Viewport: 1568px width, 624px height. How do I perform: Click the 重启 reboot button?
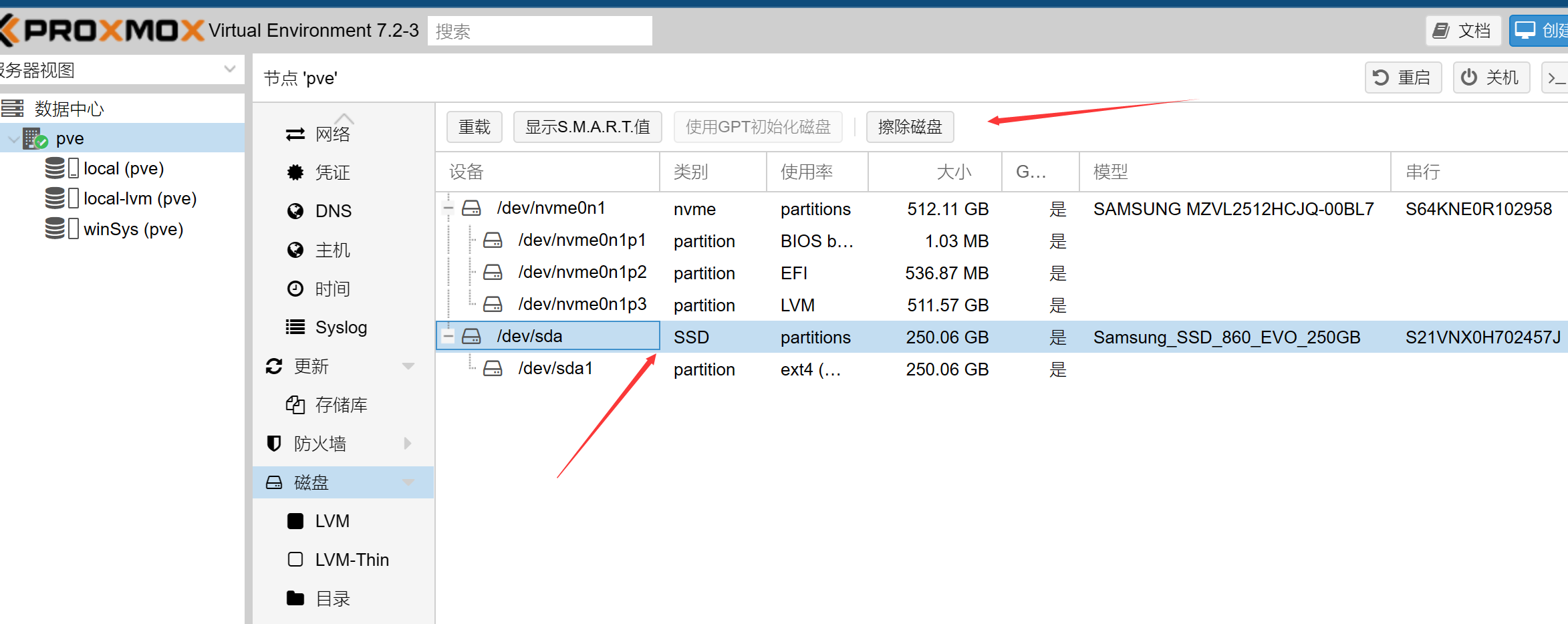(1403, 78)
